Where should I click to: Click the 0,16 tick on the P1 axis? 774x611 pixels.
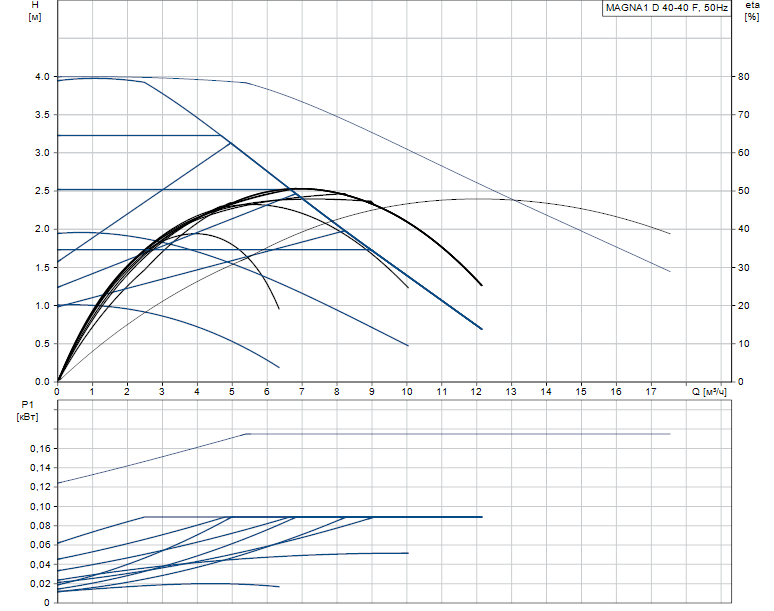[x=37, y=449]
